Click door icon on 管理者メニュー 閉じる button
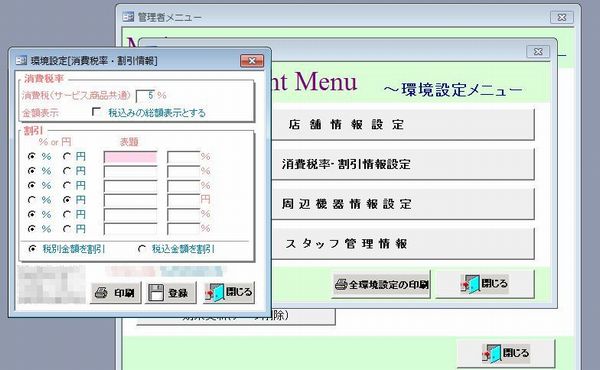Viewport: 600px width, 370px height. point(492,353)
